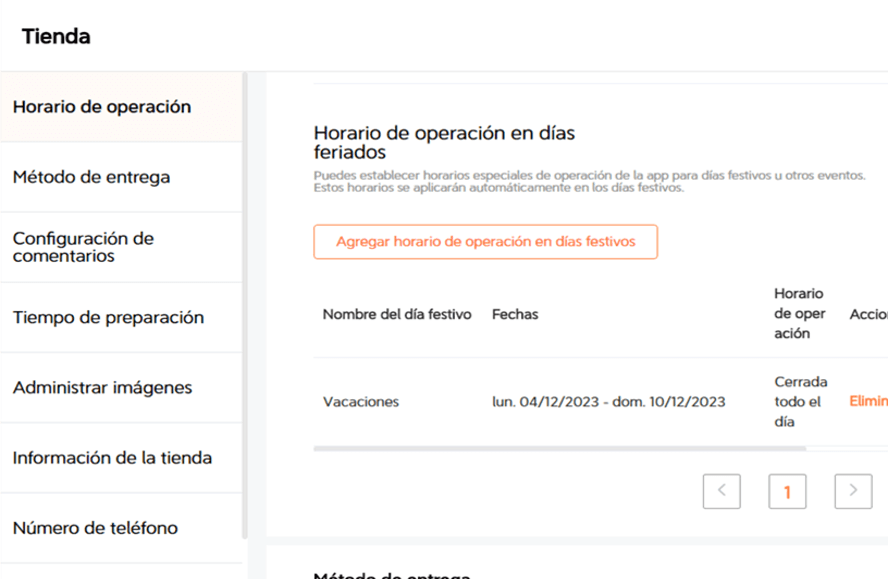Open Método de entrega in the sidebar

pos(92,177)
